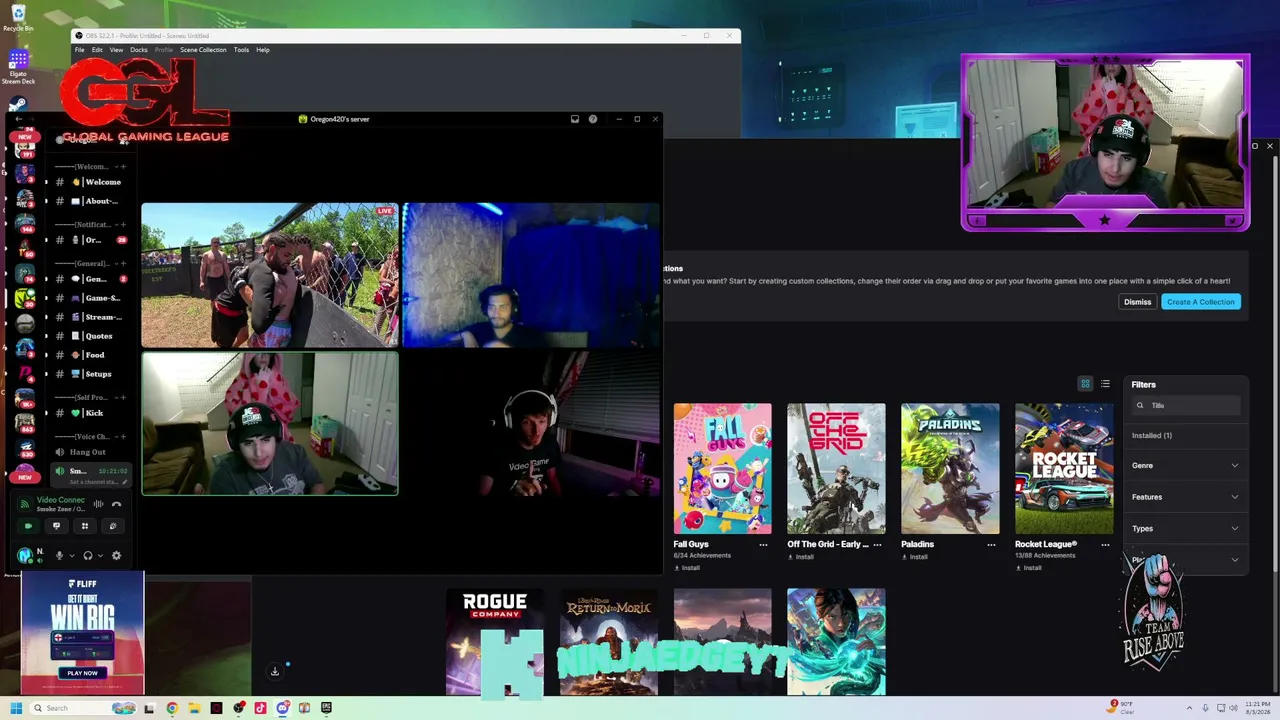Expand microphone input options arrow
The width and height of the screenshot is (1280, 720).
(72, 555)
